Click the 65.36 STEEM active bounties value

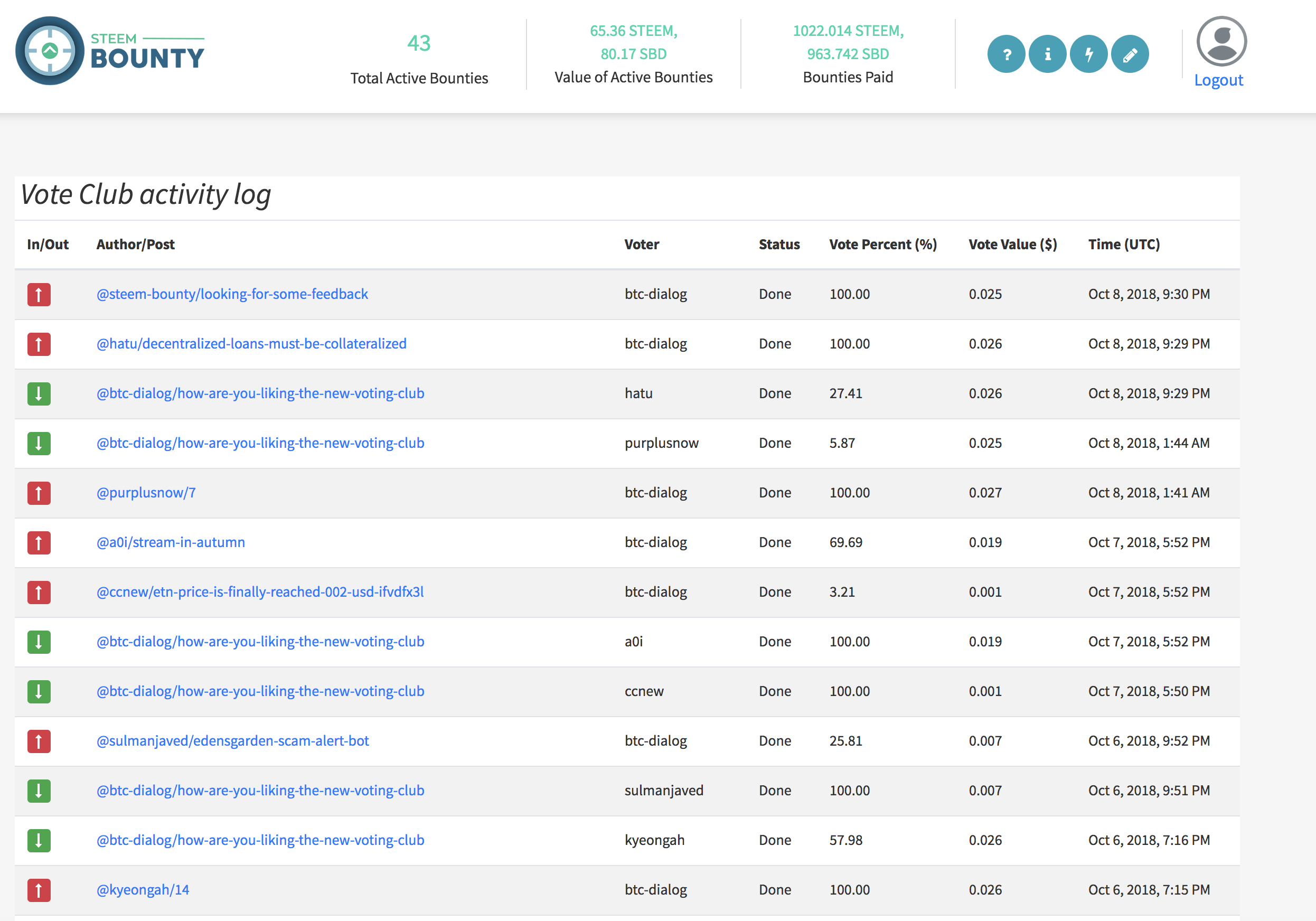[633, 31]
